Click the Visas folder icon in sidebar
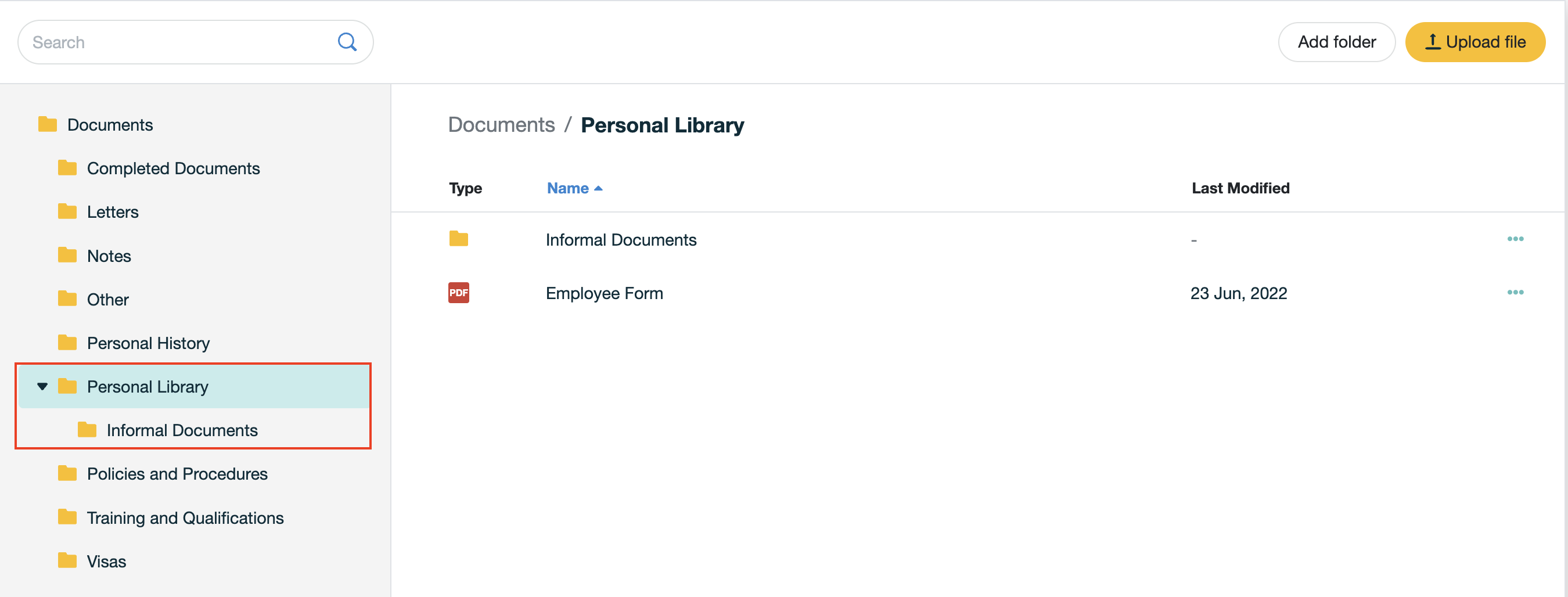Screen dimensions: 1568x597 point(67,560)
